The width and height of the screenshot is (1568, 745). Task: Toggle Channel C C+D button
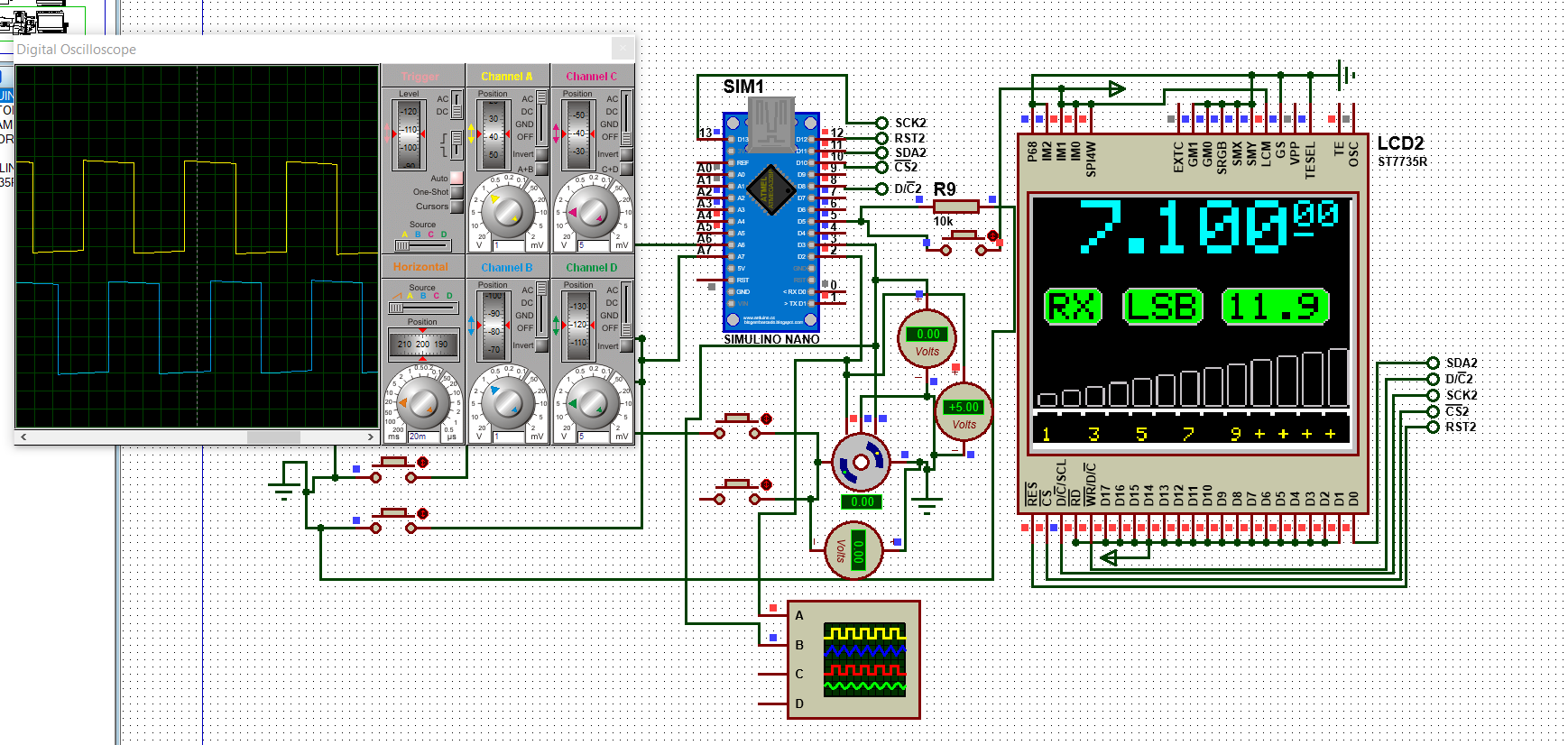coord(626,169)
